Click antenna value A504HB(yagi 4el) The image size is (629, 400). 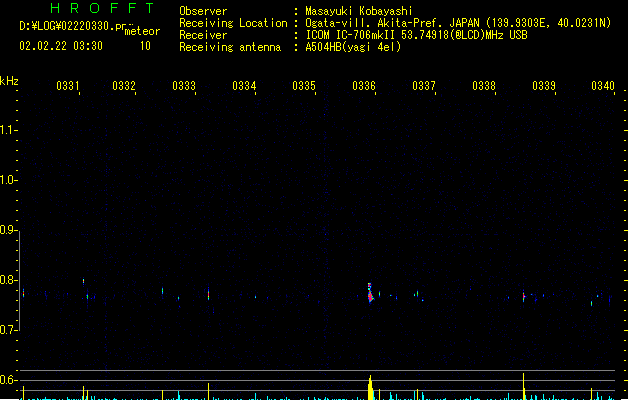pos(353,47)
